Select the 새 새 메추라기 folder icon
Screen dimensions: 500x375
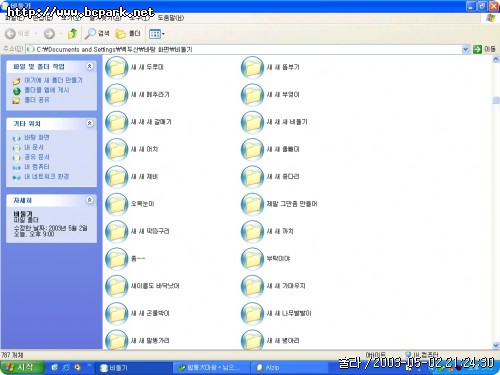[x=117, y=95]
